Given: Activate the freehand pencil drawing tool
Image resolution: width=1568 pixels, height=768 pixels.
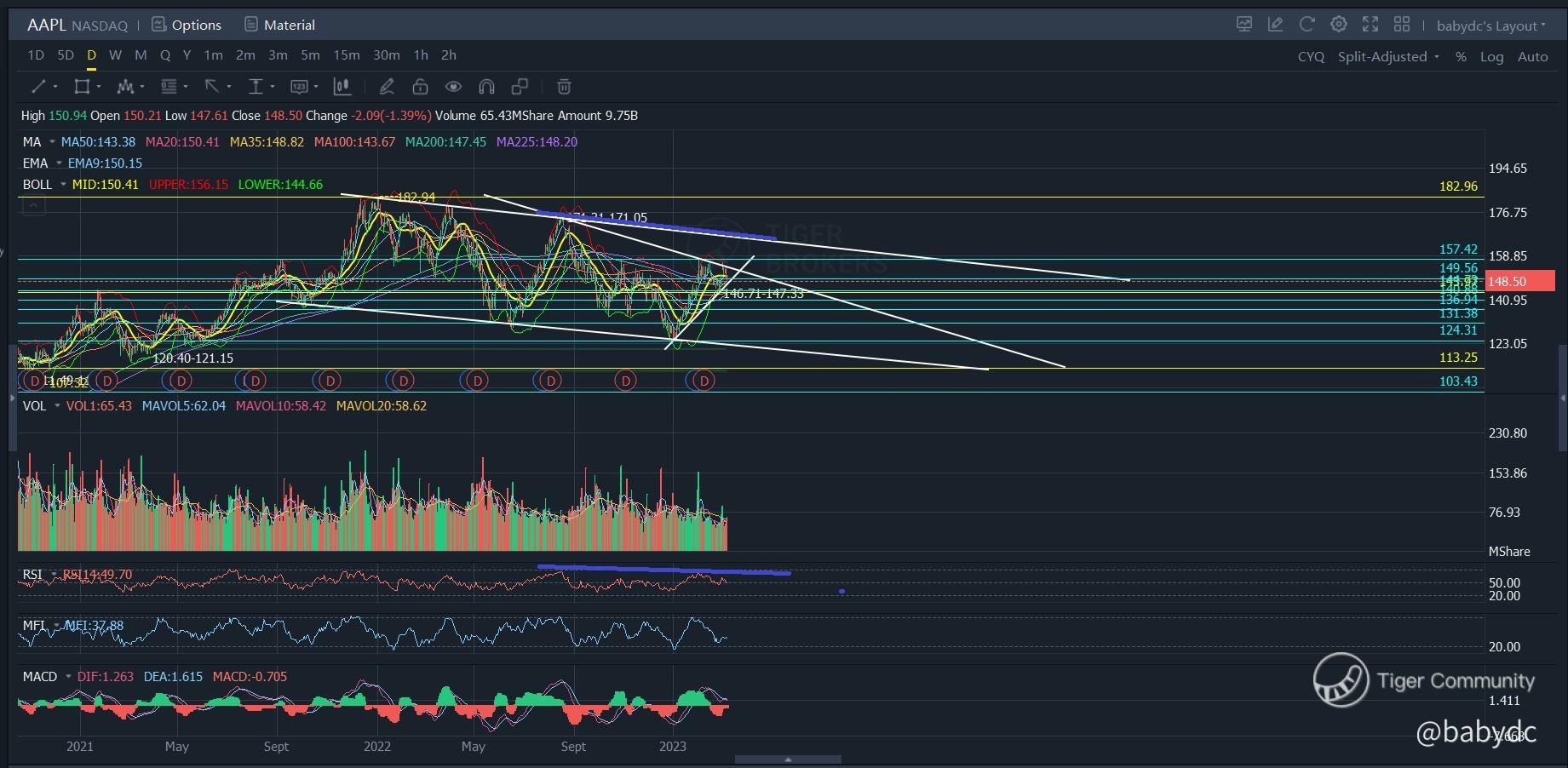Looking at the screenshot, I should coord(387,86).
